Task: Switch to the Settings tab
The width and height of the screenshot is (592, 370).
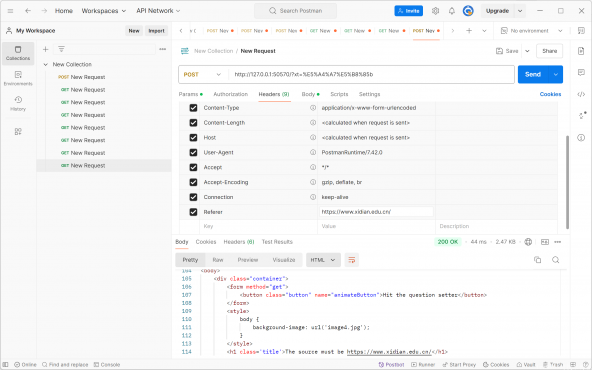Action: tap(369, 94)
